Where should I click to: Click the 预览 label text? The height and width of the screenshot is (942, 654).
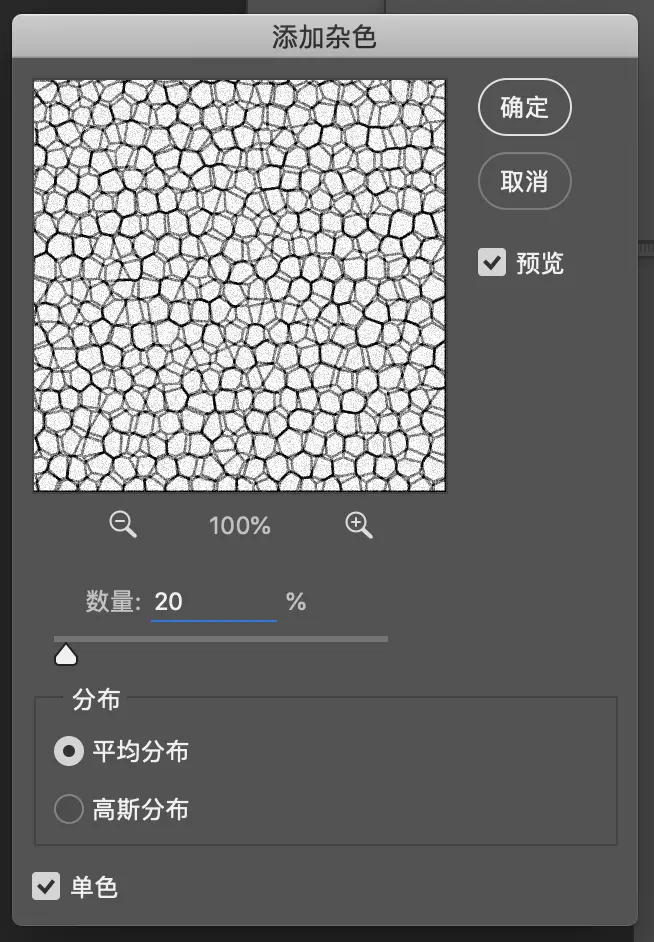(x=540, y=263)
